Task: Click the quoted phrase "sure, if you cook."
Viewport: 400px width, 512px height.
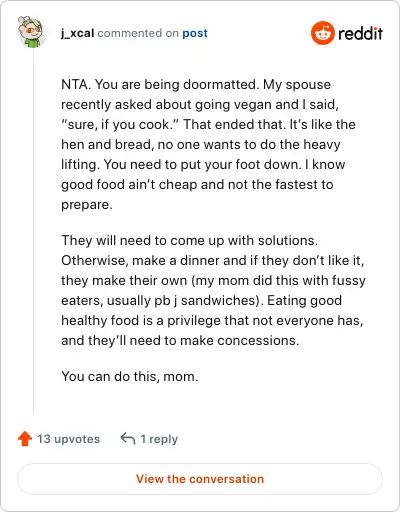Action: [x=120, y=124]
